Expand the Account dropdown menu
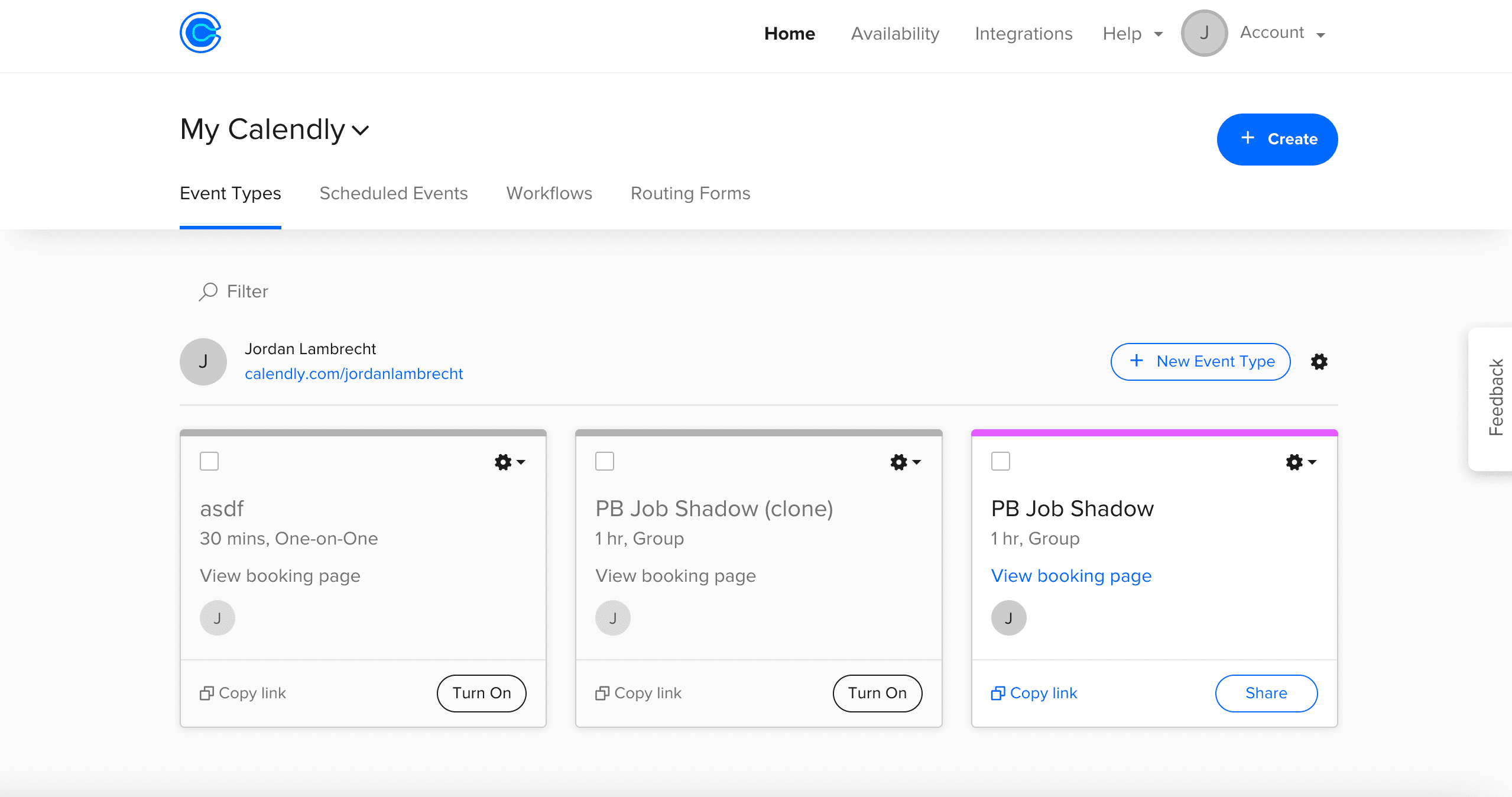 coord(1283,33)
